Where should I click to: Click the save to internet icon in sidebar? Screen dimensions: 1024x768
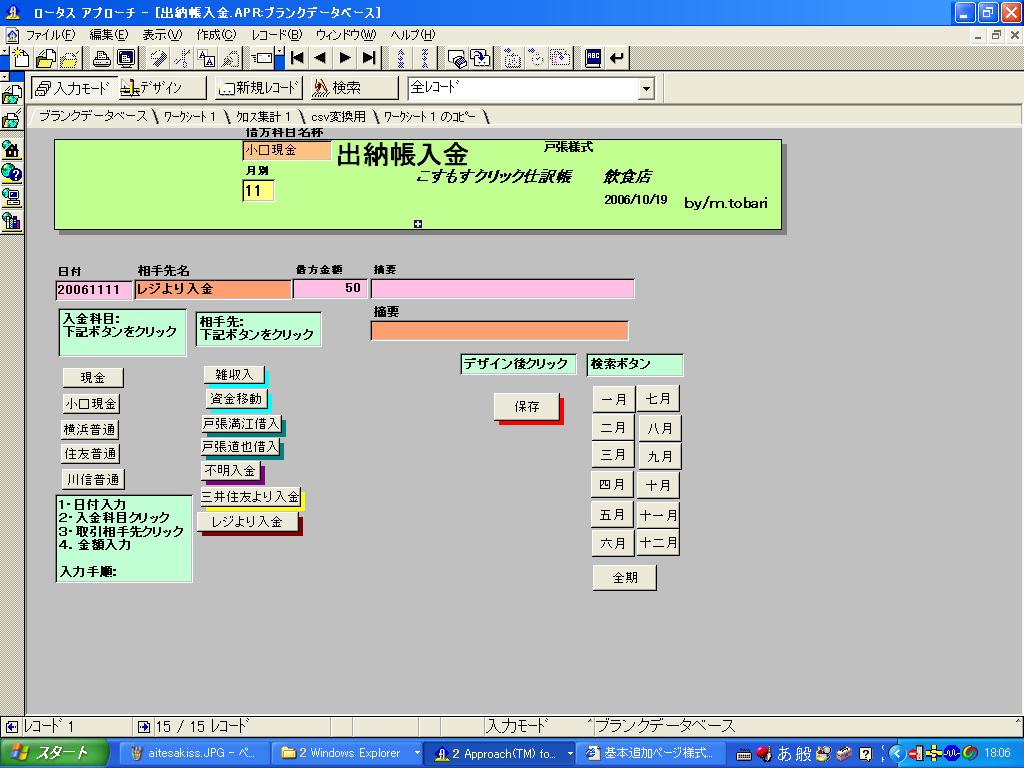click(x=11, y=119)
